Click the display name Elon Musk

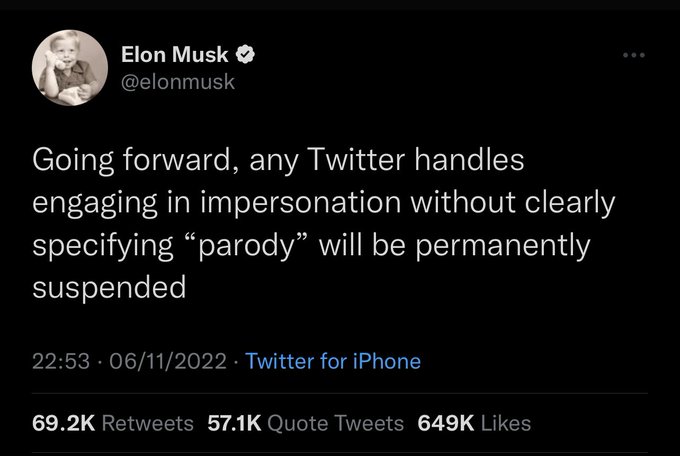point(174,55)
